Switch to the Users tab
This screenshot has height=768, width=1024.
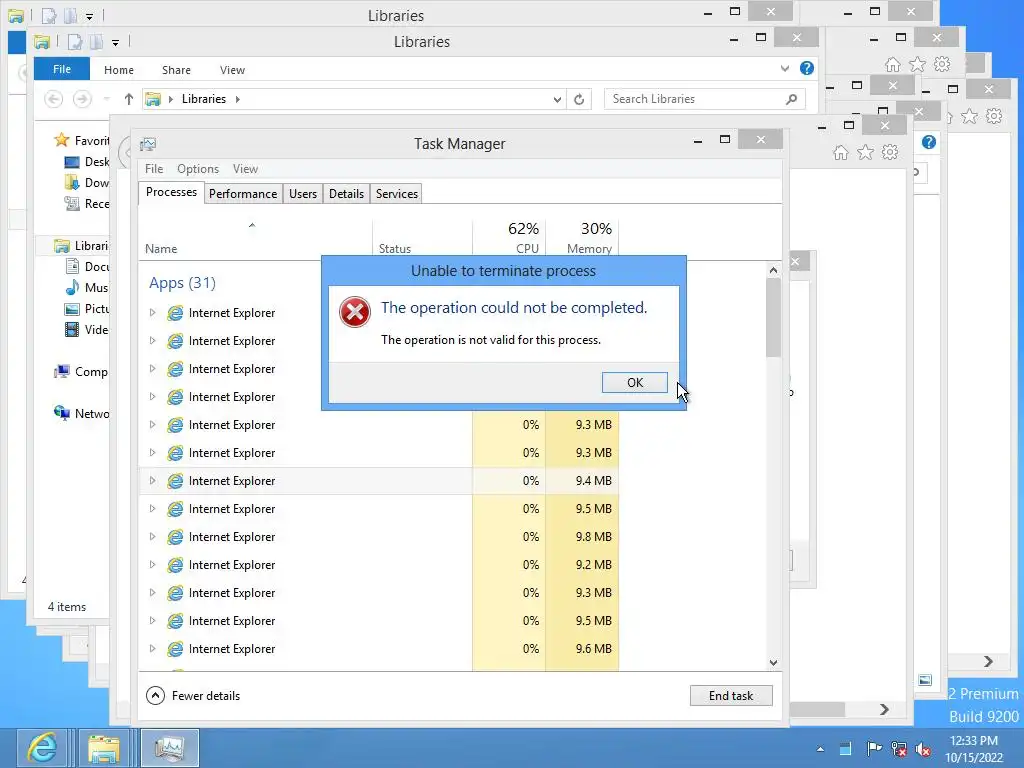303,194
